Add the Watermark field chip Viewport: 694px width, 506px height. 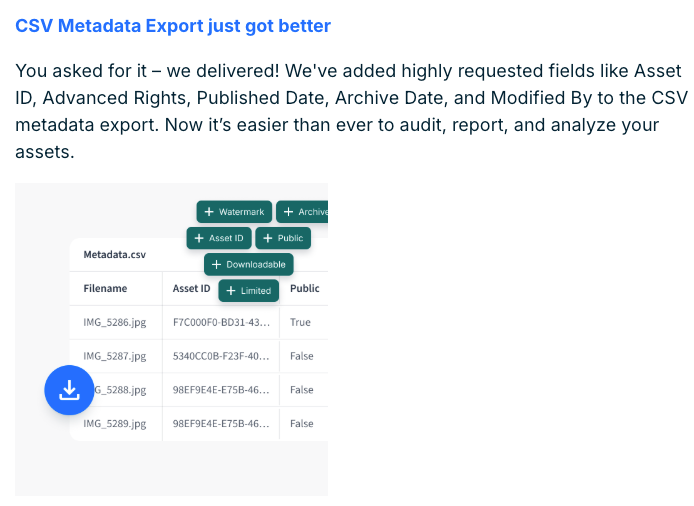click(234, 212)
